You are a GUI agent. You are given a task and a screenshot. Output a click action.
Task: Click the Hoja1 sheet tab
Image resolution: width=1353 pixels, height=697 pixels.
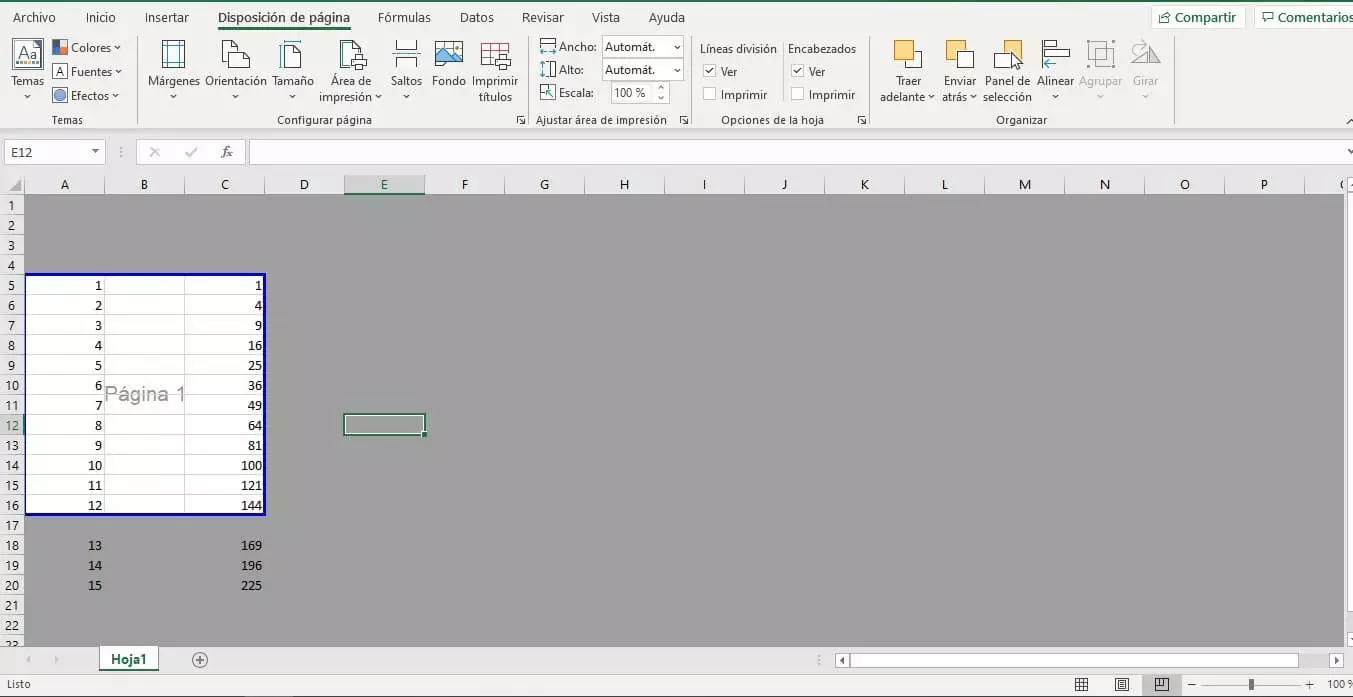pos(129,659)
